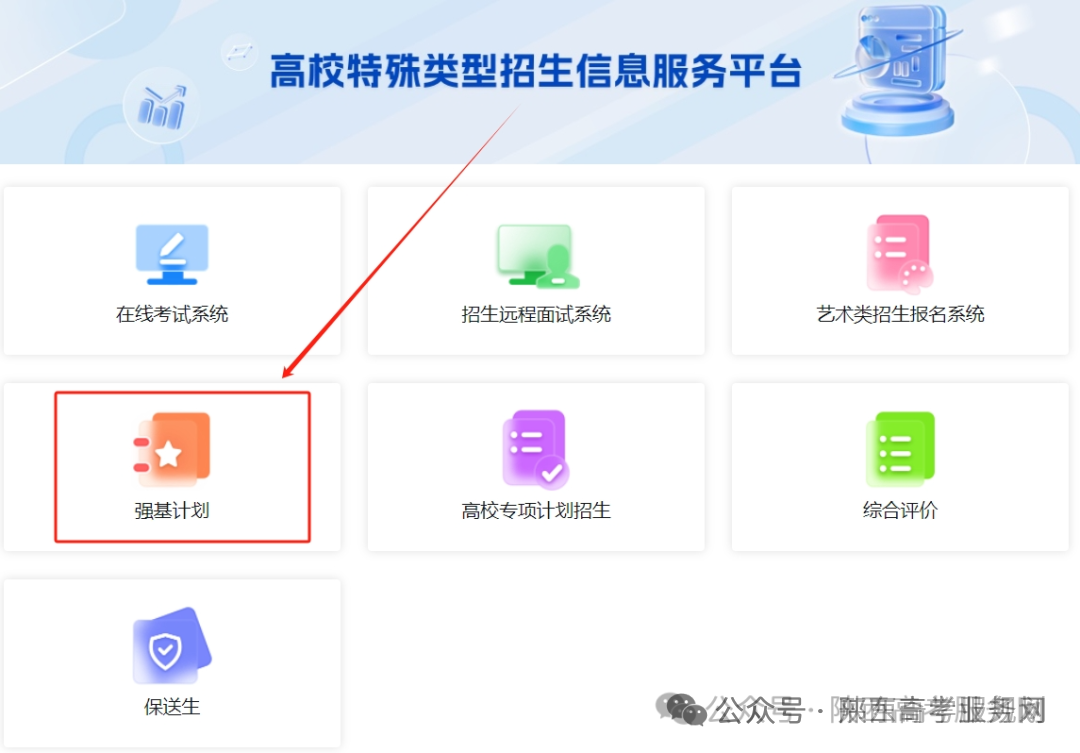This screenshot has height=753, width=1080.
Task: Select the blue 保送生 shield icon
Action: [172, 646]
